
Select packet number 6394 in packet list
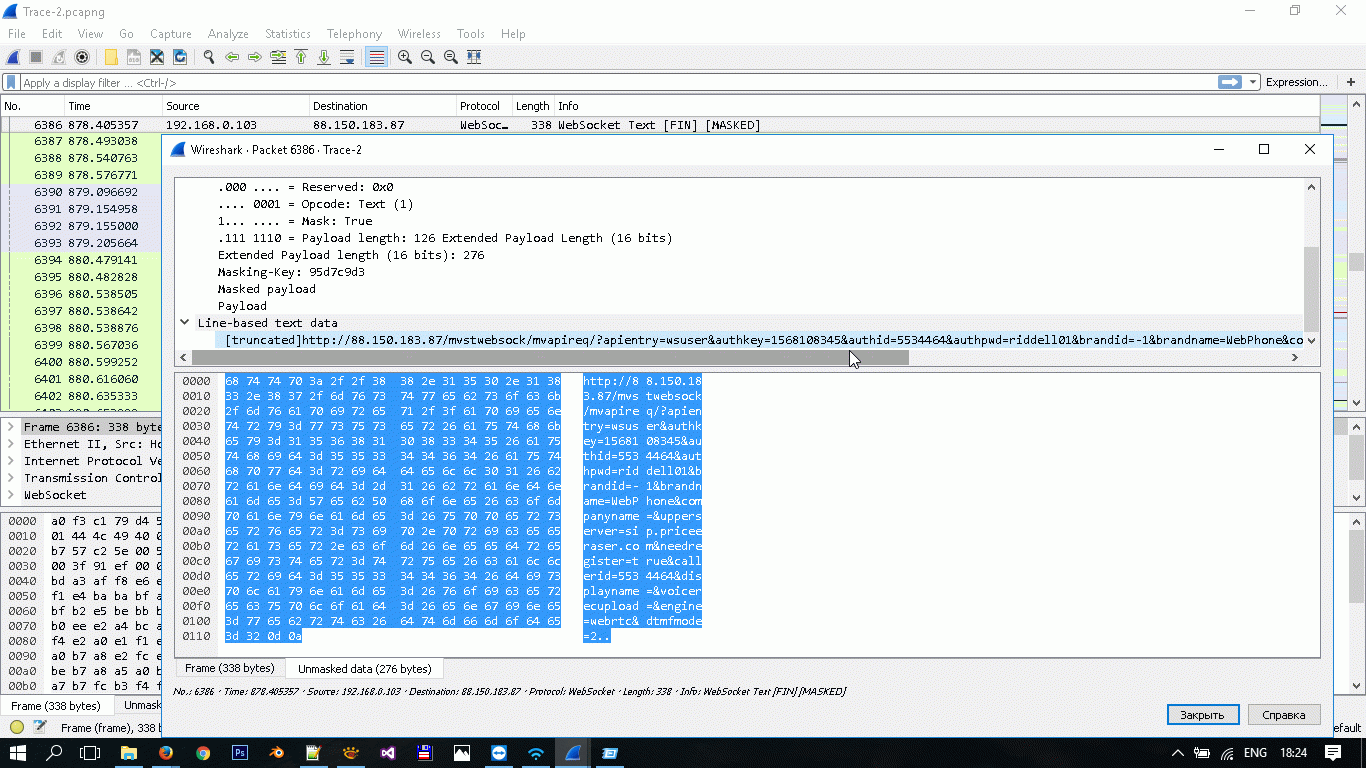click(80, 260)
